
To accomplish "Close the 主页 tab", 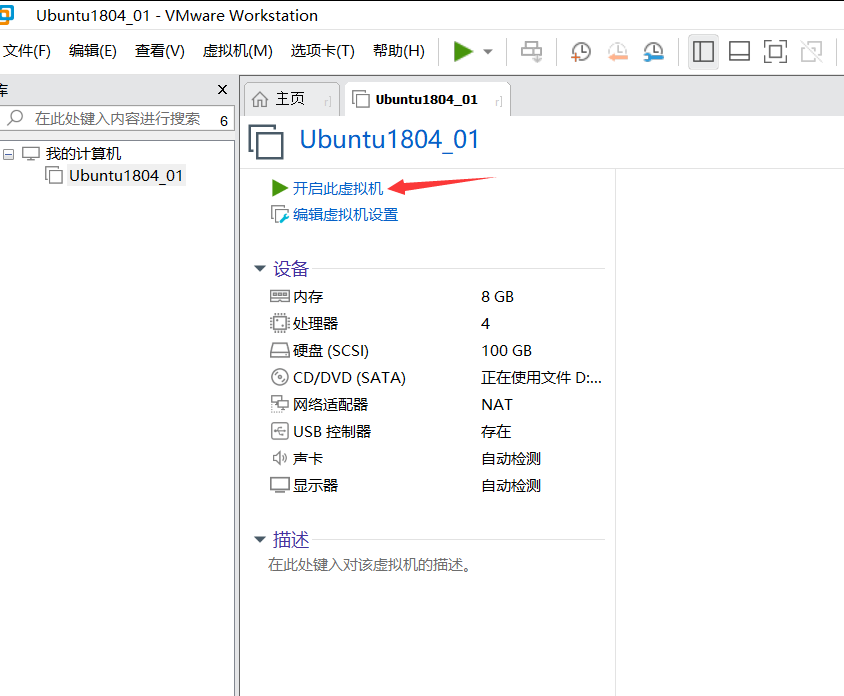I will [328, 101].
